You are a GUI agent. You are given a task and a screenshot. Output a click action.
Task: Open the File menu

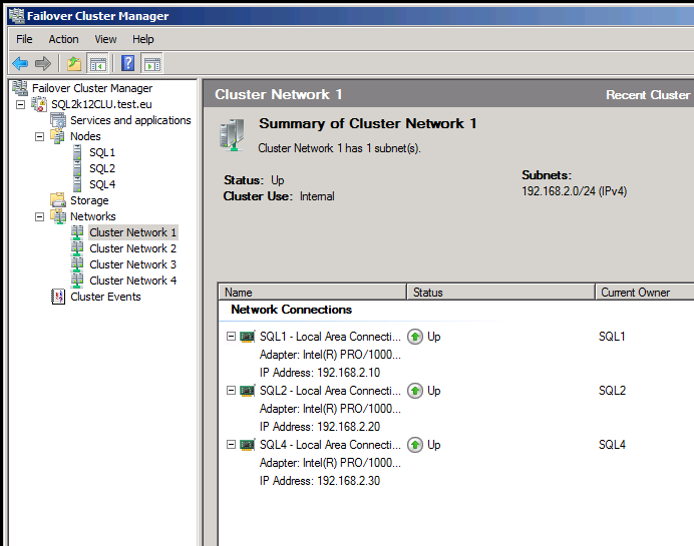pyautogui.click(x=24, y=39)
